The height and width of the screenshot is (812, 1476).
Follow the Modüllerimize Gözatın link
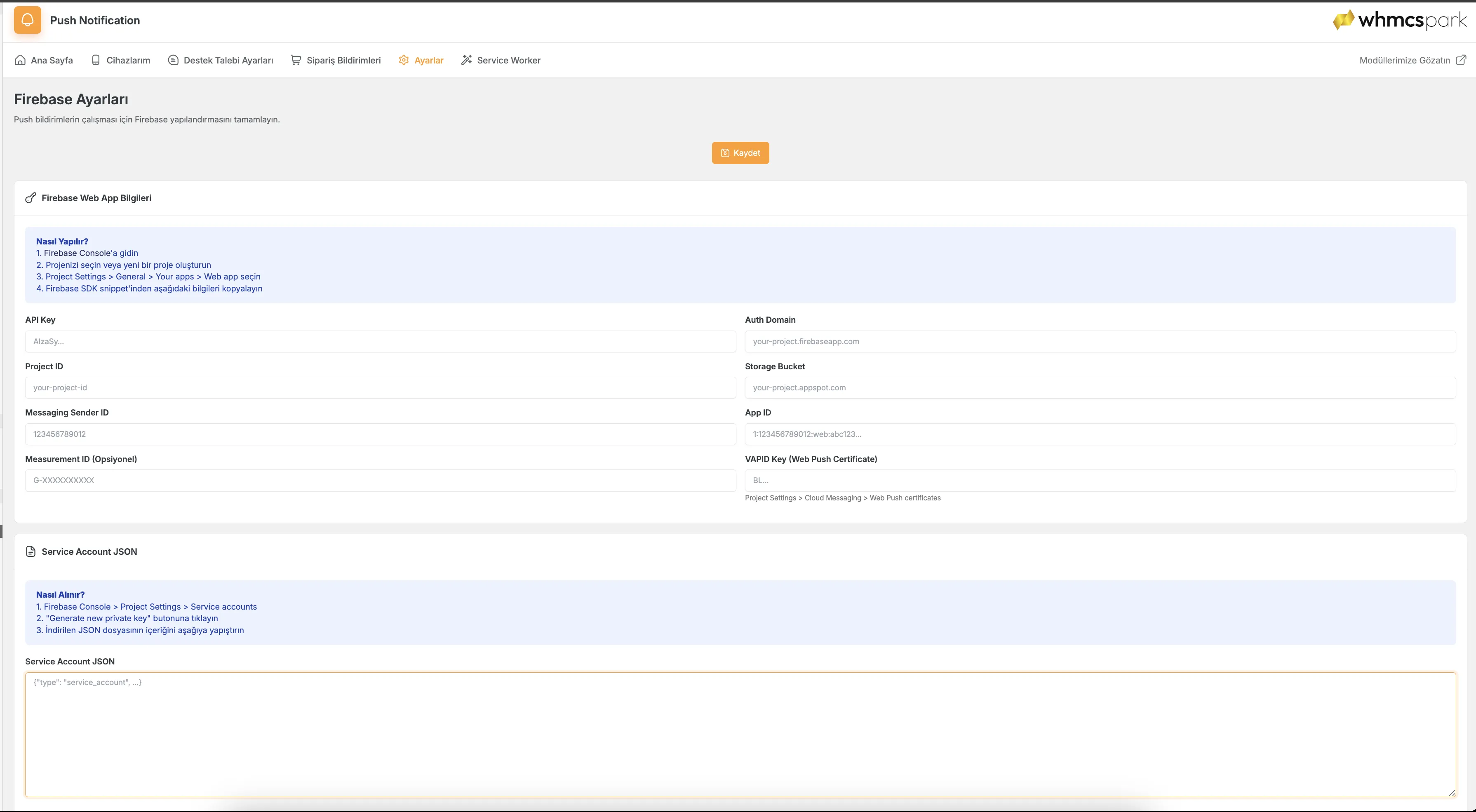point(1413,60)
